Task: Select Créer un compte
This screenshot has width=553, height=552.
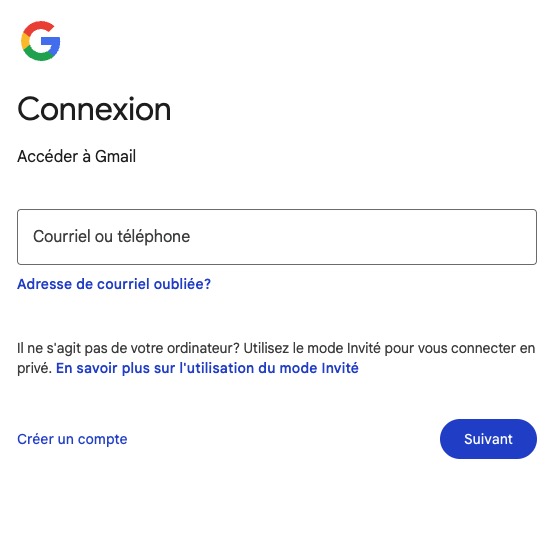Action: pos(72,439)
